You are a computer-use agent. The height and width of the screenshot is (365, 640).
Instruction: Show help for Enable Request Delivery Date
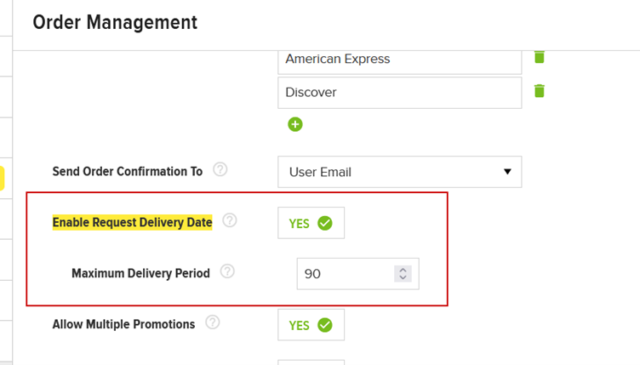(230, 220)
